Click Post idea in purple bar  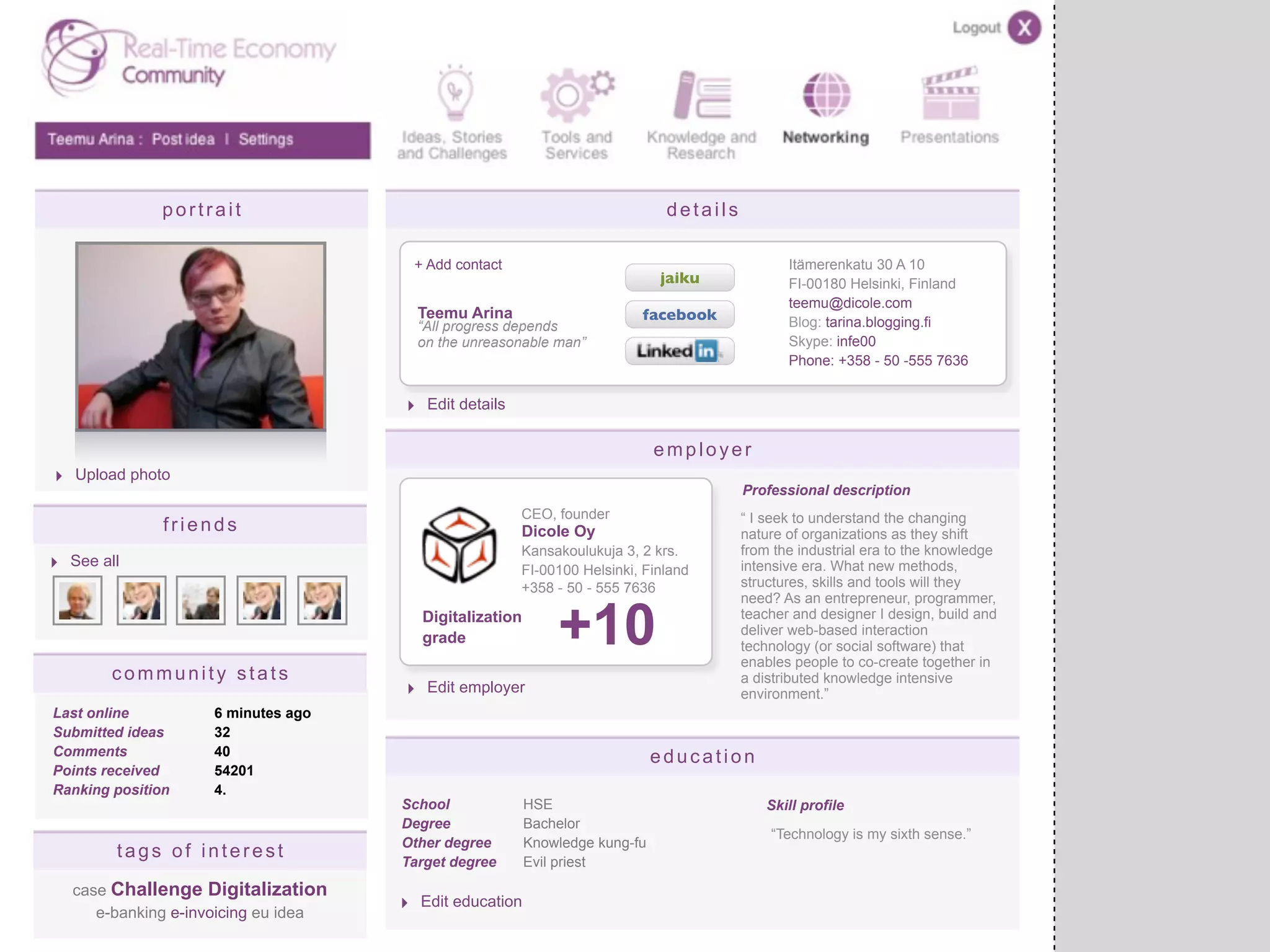[x=183, y=139]
